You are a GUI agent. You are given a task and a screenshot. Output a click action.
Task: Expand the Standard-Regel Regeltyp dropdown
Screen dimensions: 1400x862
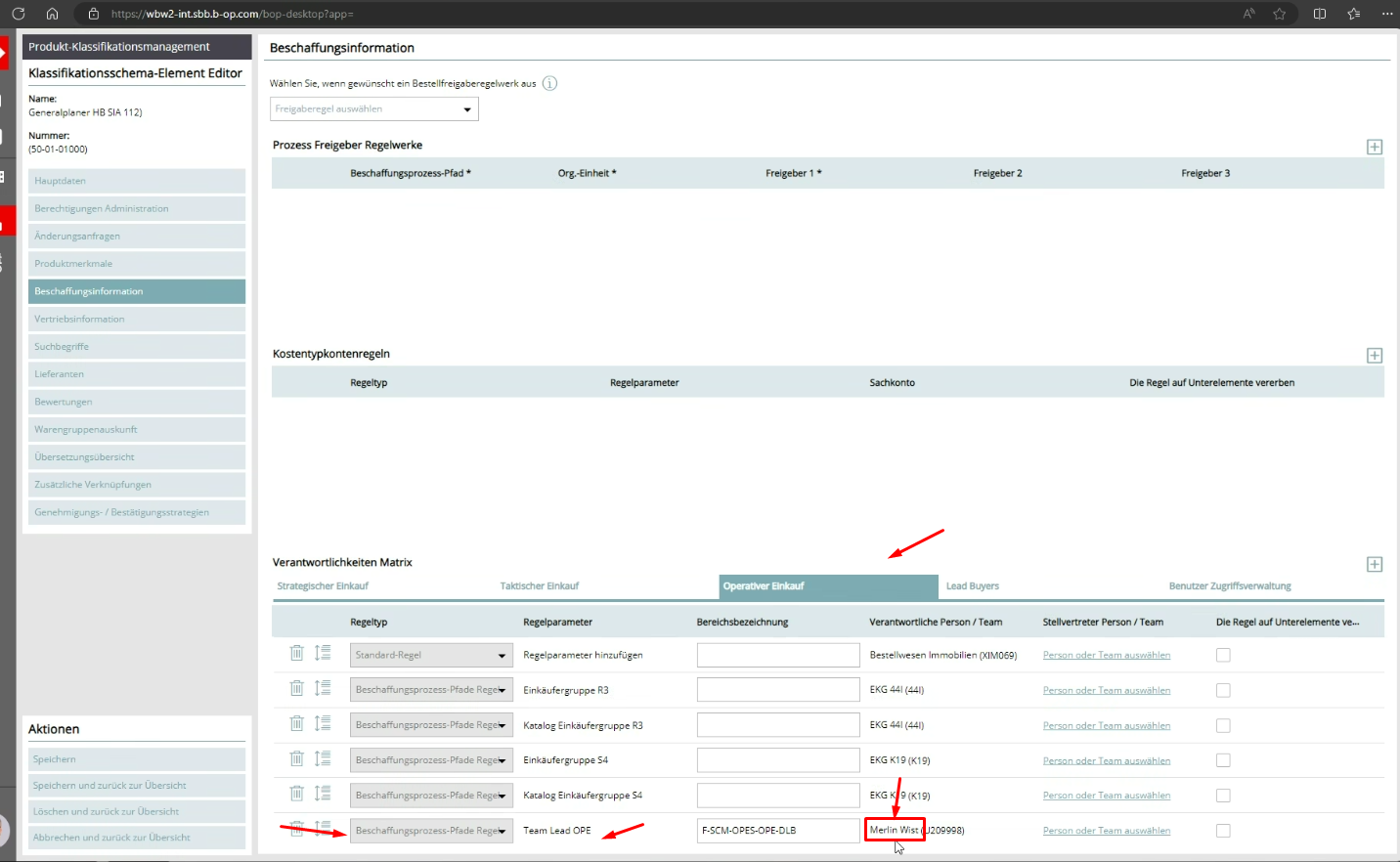point(430,655)
